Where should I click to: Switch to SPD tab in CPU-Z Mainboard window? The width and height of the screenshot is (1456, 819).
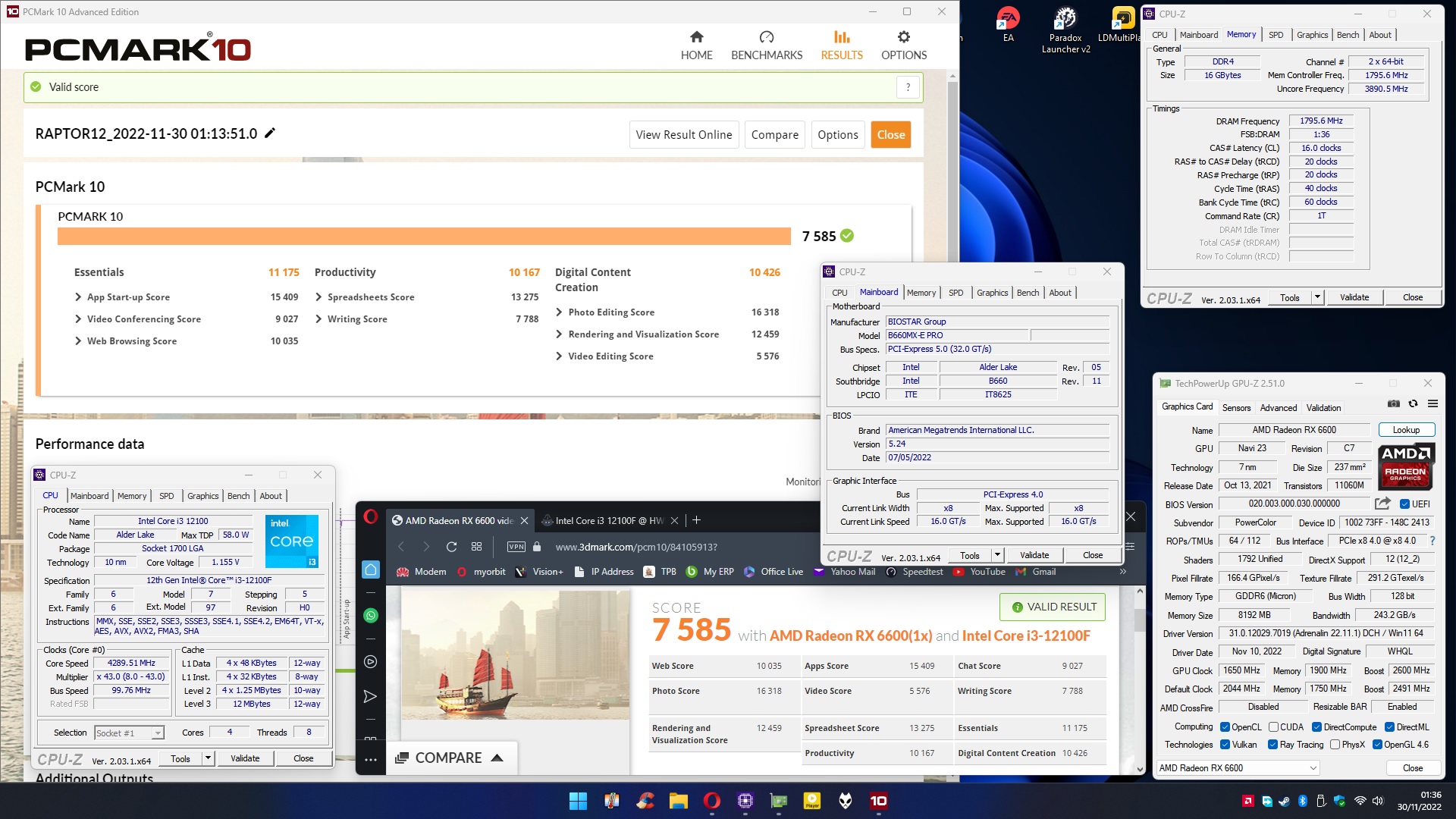[x=955, y=293]
